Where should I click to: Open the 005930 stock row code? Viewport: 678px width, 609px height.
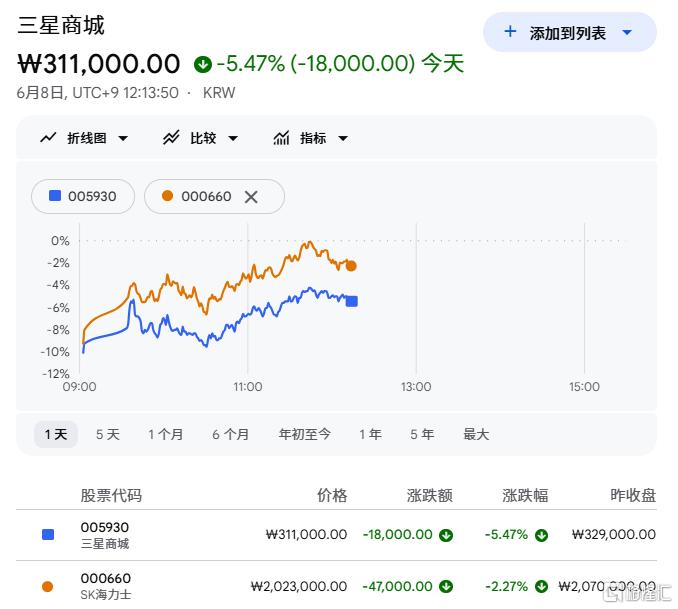pyautogui.click(x=105, y=527)
